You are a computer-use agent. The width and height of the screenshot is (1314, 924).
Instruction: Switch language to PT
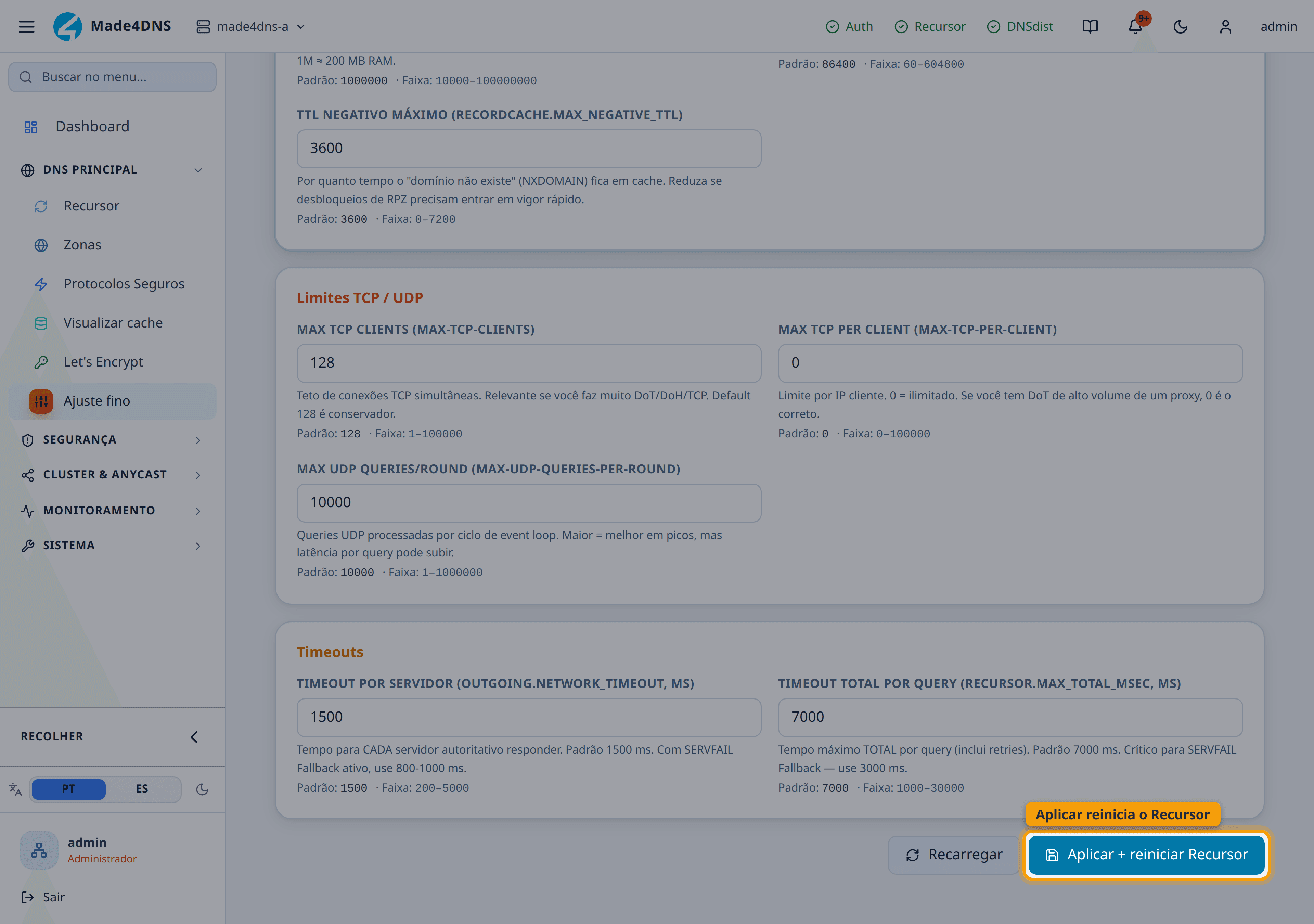[x=69, y=790]
